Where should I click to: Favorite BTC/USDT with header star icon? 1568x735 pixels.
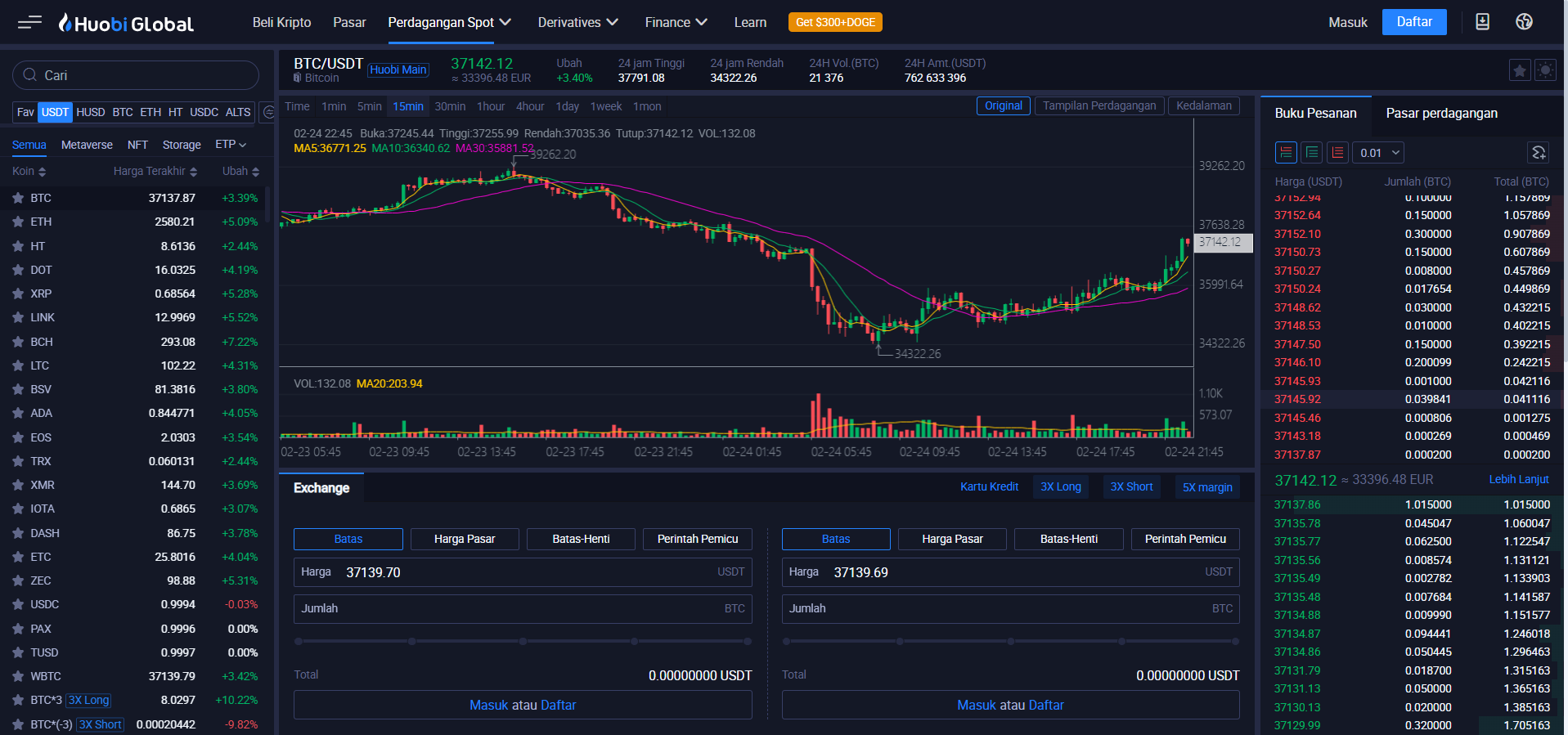pos(1520,70)
